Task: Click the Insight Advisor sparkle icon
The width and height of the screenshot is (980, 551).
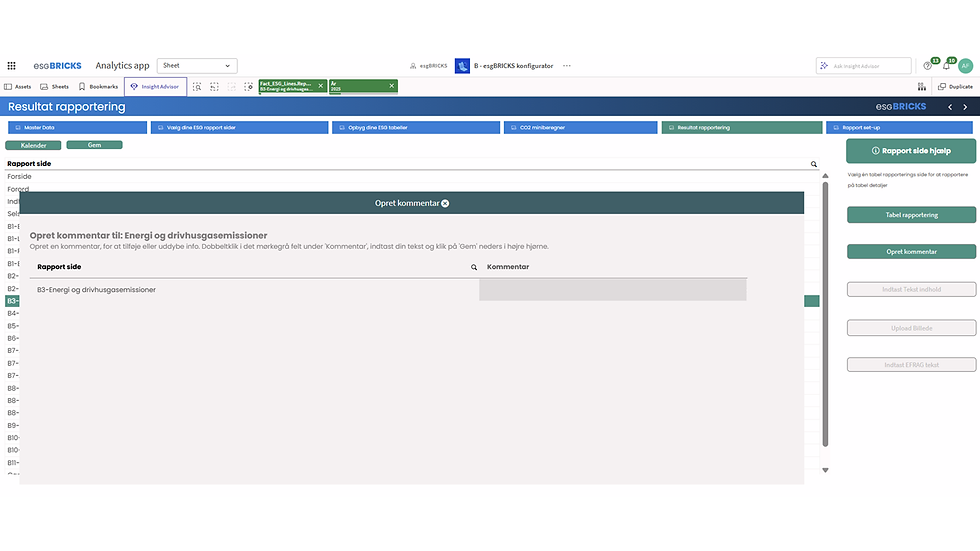Action: tap(824, 66)
